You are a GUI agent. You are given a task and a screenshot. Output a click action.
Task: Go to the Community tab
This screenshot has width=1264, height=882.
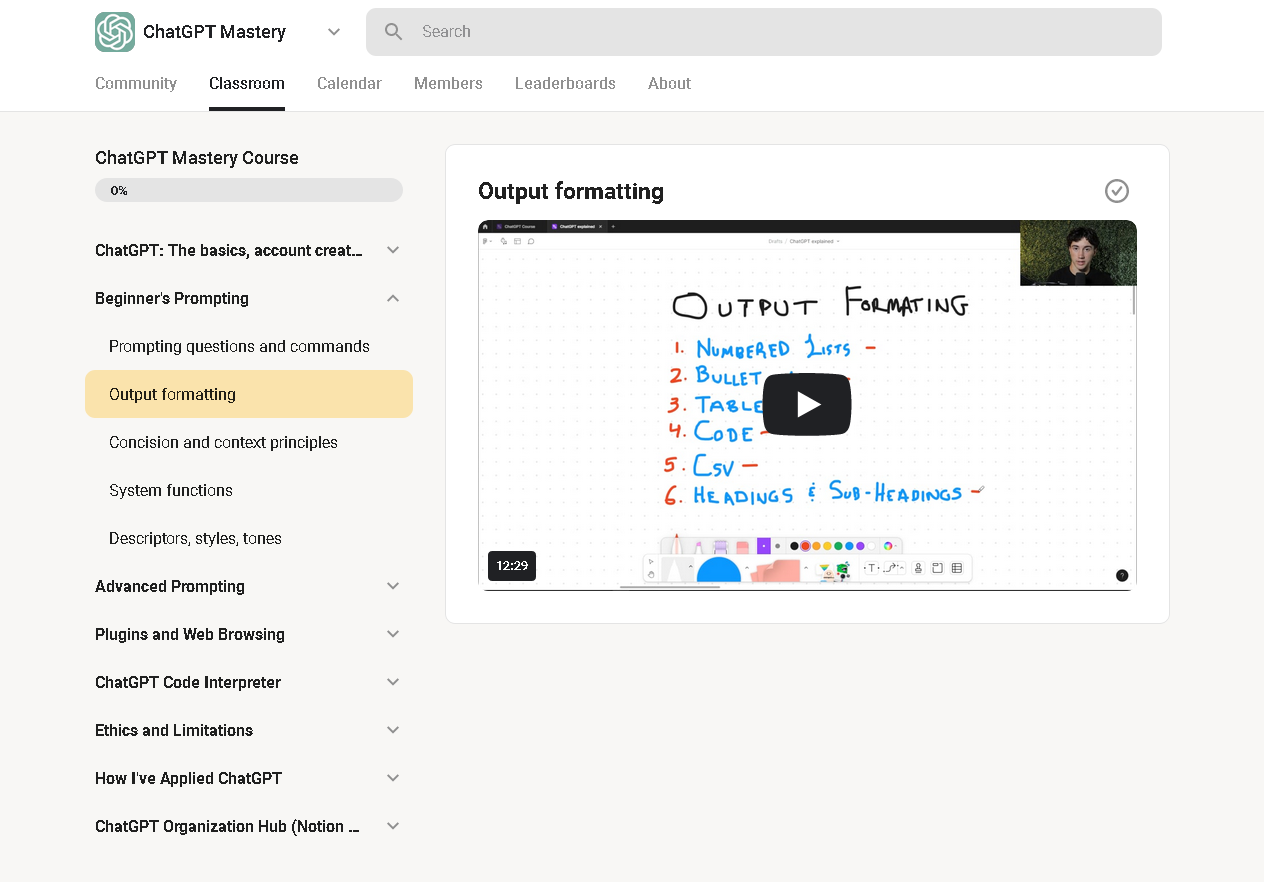pyautogui.click(x=136, y=84)
